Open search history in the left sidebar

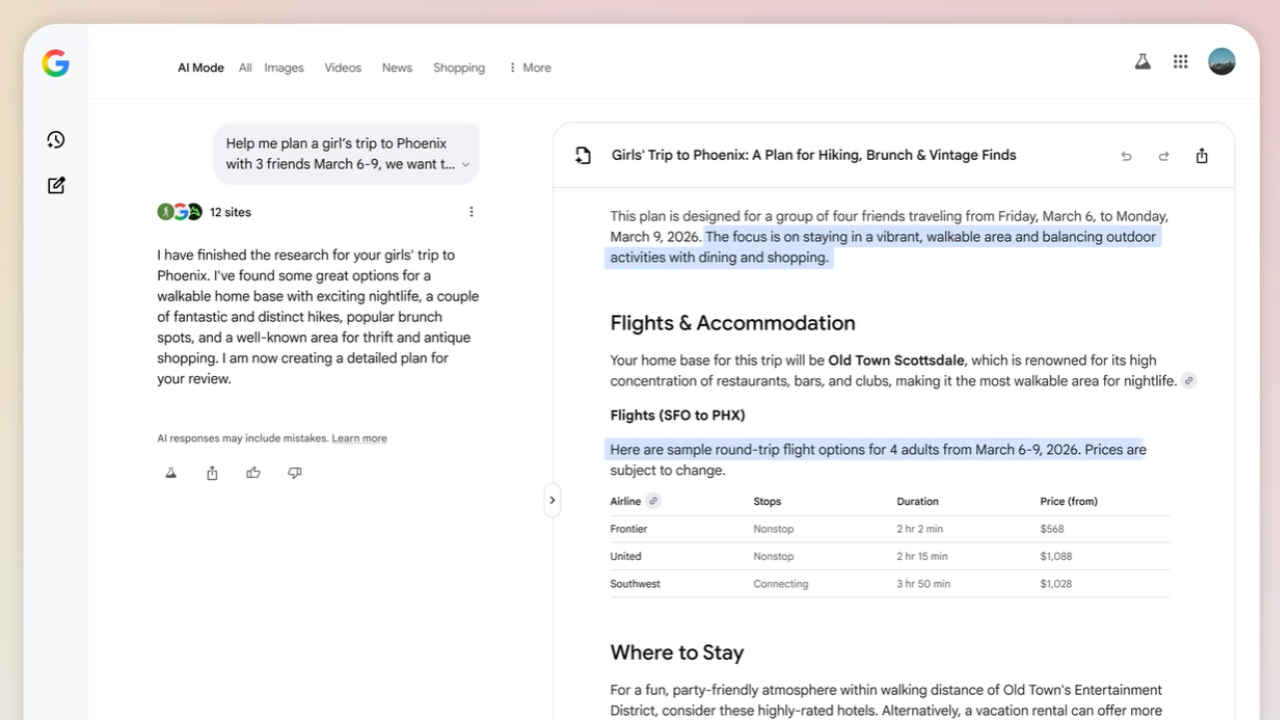pos(55,139)
